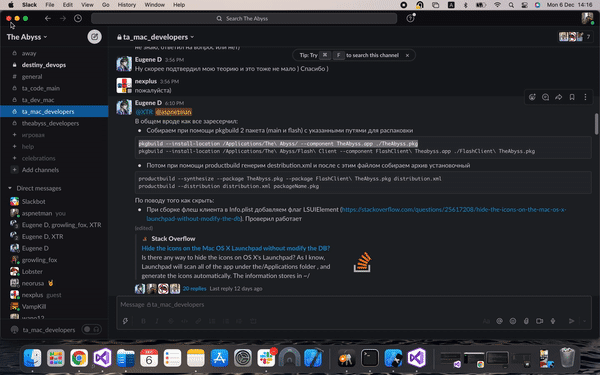Open Control Center in the menu bar

click(525, 5)
